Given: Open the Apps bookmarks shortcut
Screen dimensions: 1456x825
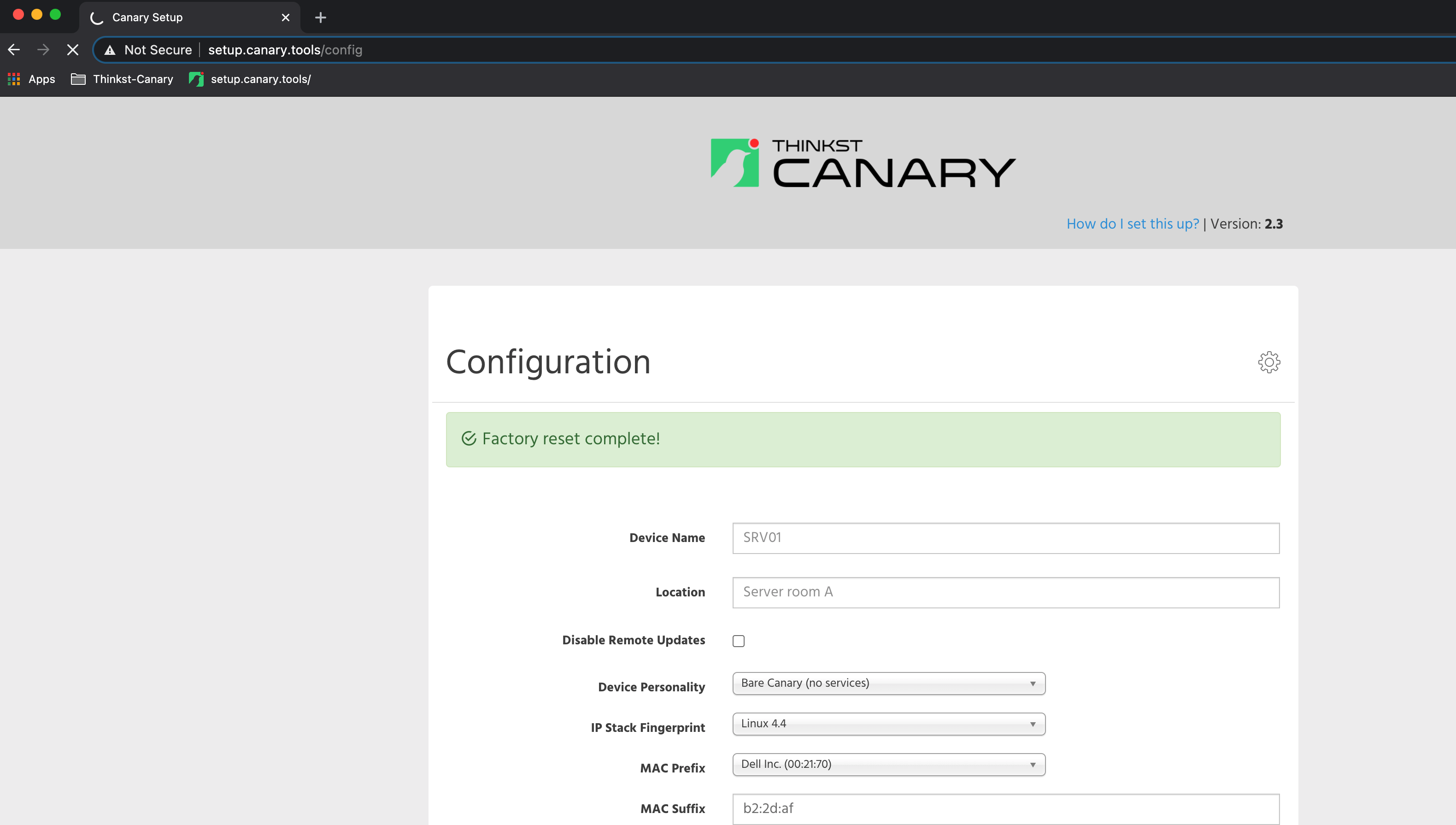Looking at the screenshot, I should tap(31, 79).
